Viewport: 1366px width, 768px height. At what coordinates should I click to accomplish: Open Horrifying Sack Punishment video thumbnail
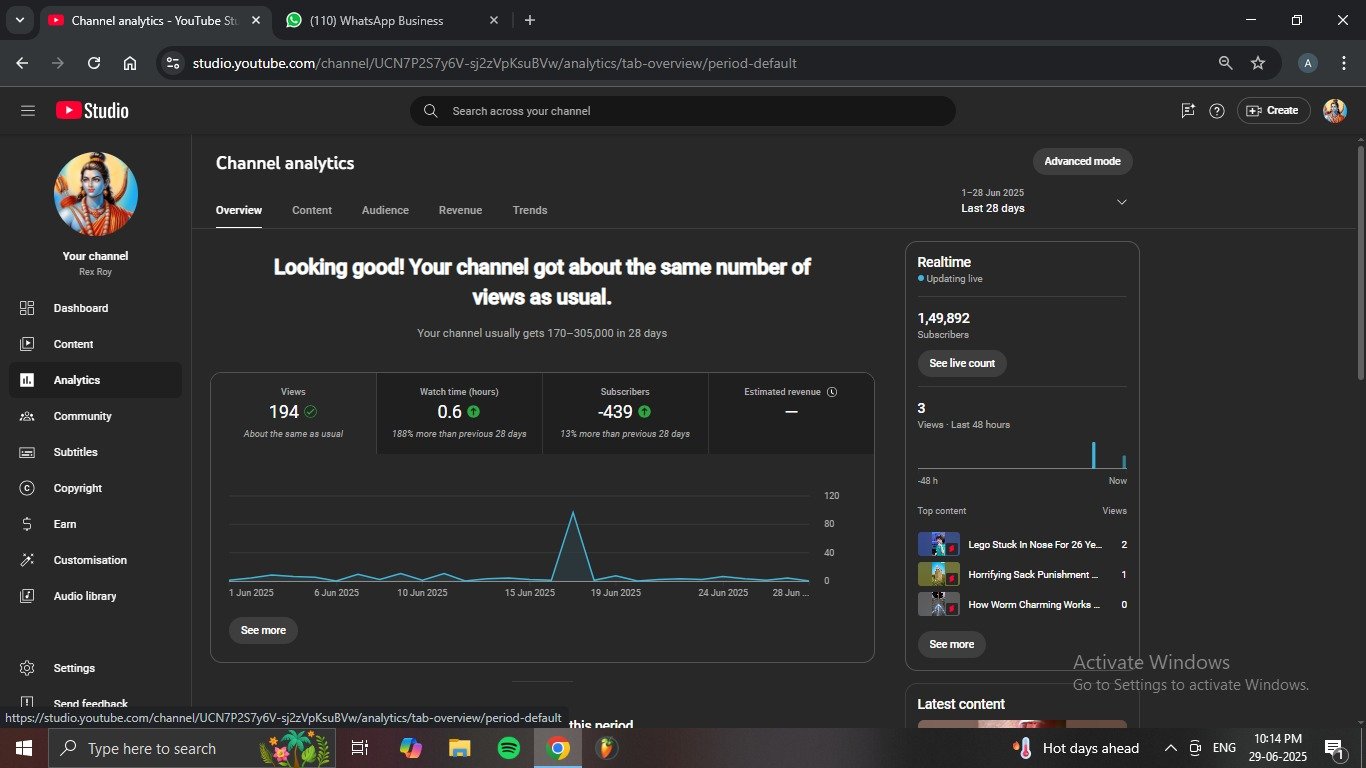click(939, 575)
